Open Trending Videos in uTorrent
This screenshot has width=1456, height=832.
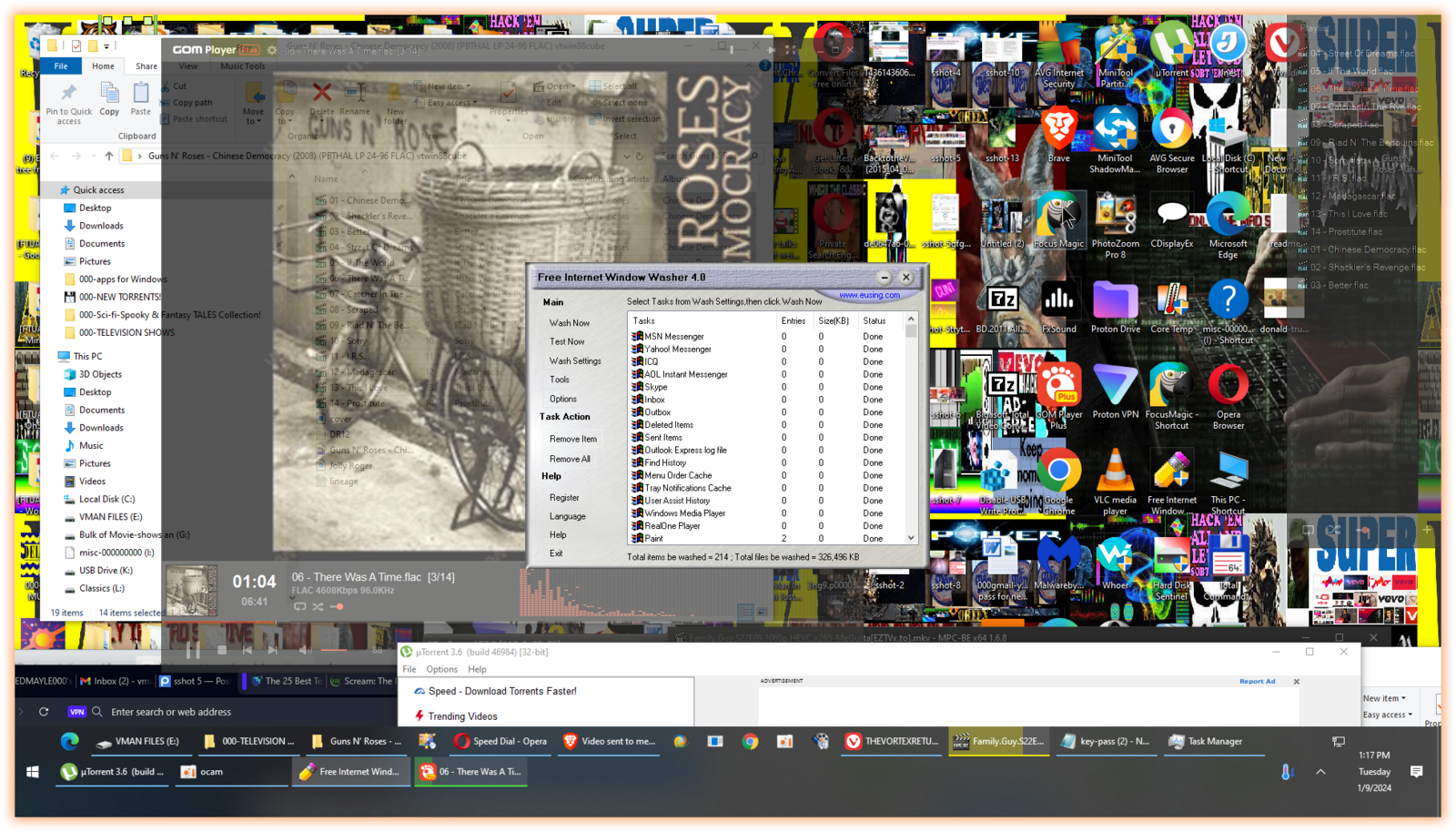(462, 716)
